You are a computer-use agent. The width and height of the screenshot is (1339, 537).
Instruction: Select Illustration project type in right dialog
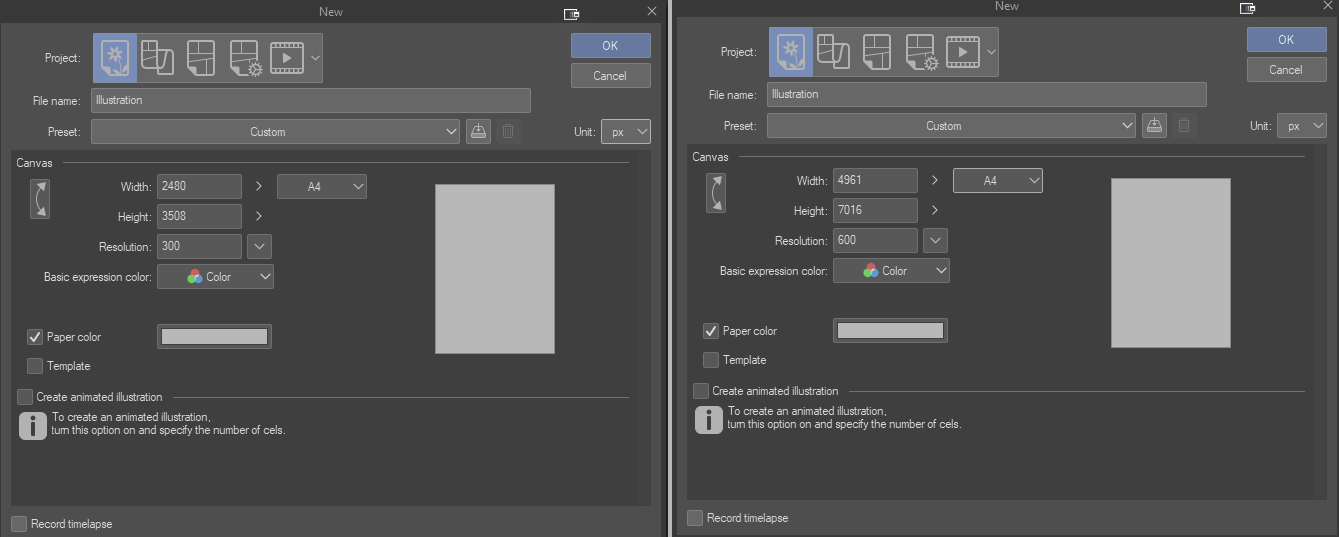pos(791,52)
